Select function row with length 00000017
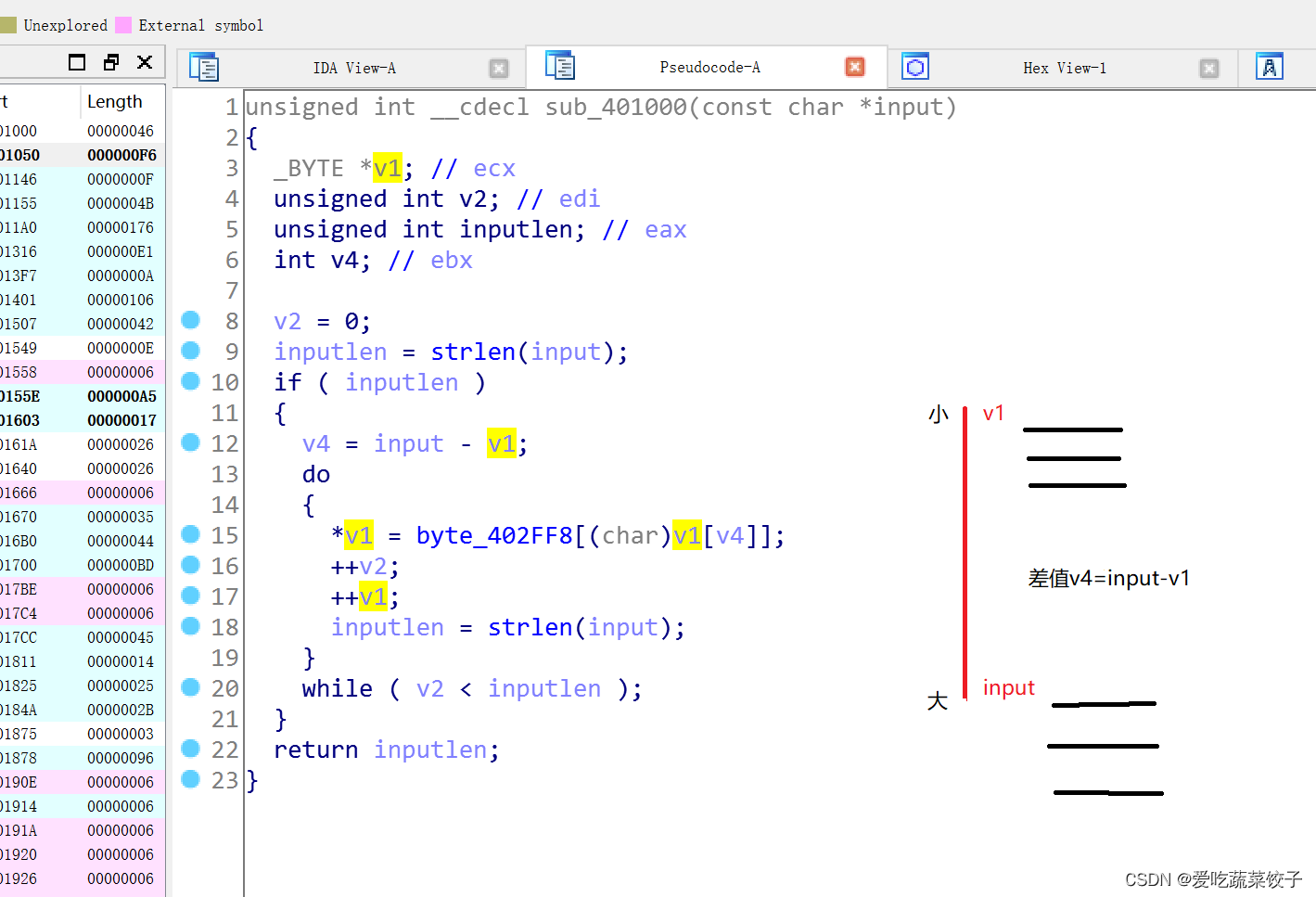The width and height of the screenshot is (1316, 897). point(83,420)
